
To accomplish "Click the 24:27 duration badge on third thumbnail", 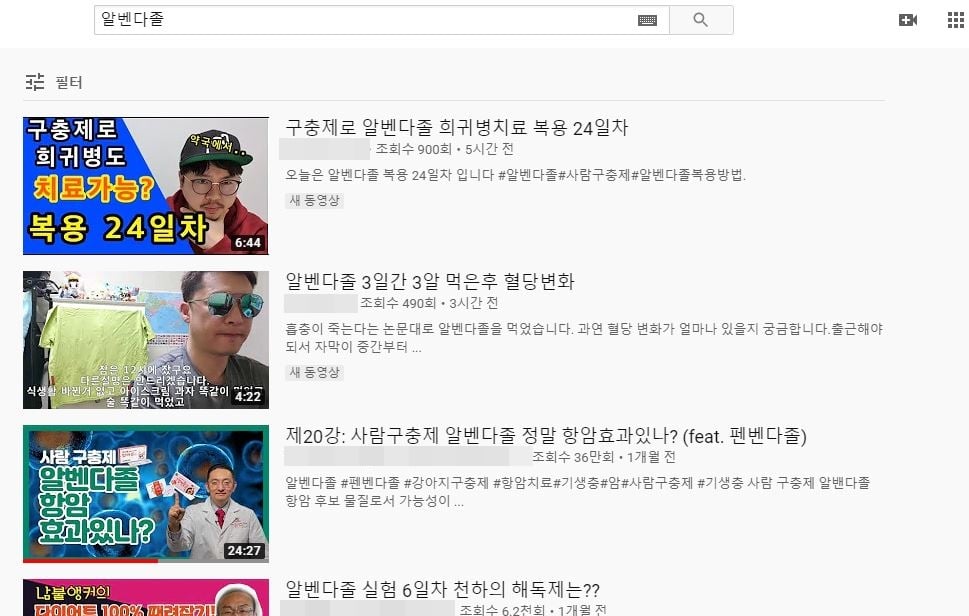I will [x=247, y=551].
